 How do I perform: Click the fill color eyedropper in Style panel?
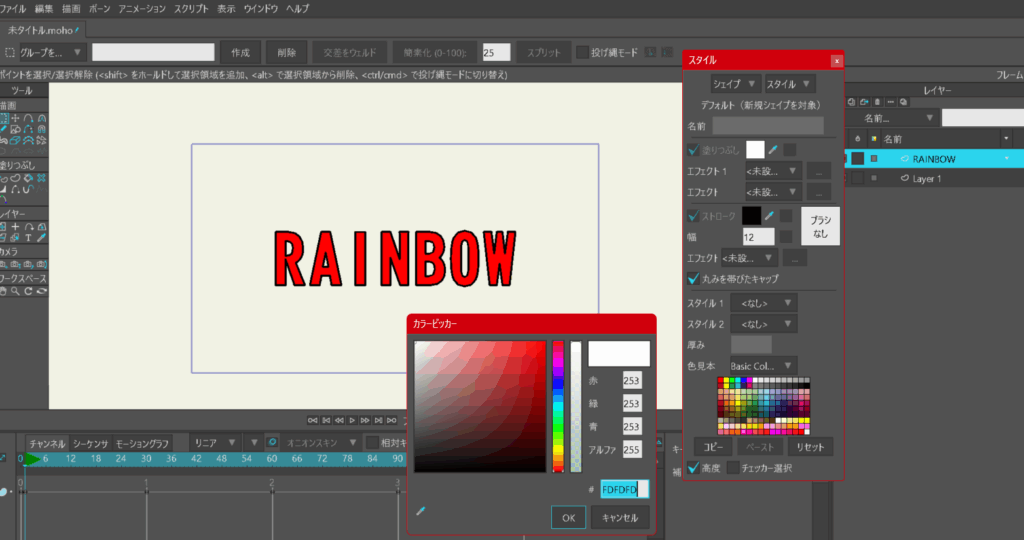coord(773,150)
